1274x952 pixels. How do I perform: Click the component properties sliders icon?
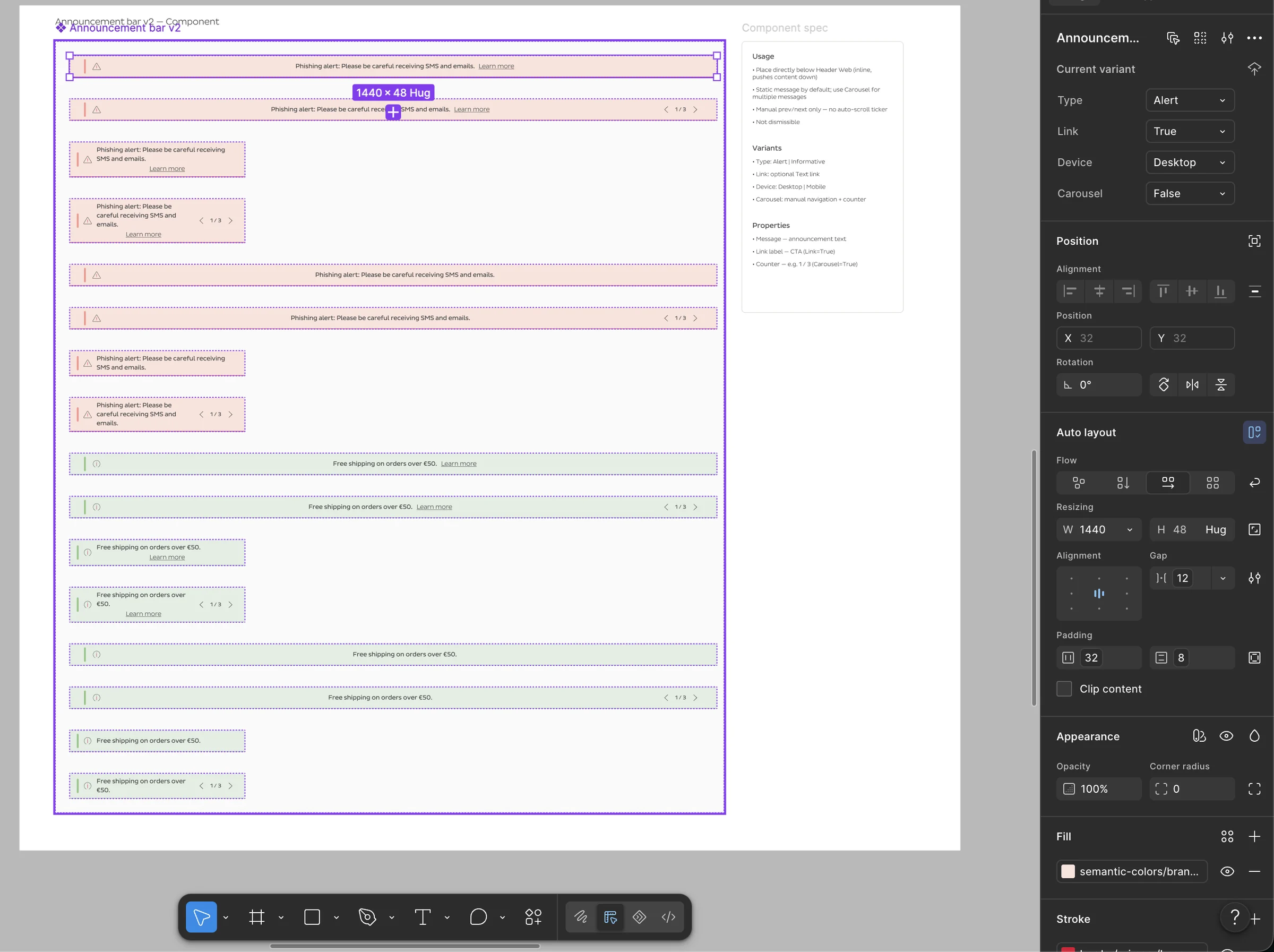coord(1227,38)
